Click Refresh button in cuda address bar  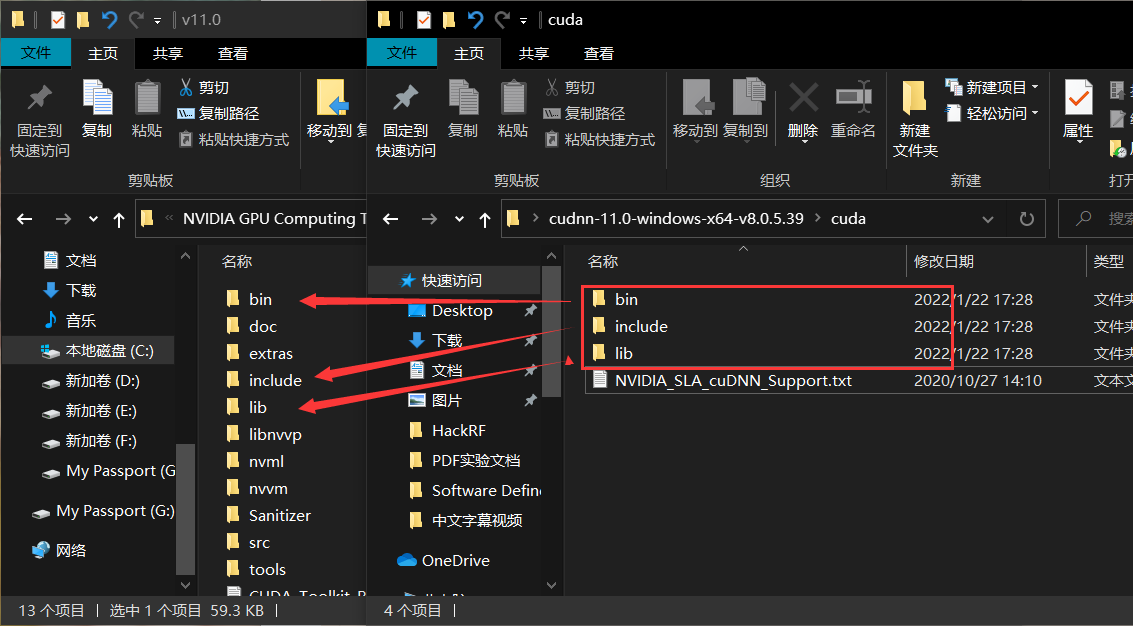tap(1026, 218)
